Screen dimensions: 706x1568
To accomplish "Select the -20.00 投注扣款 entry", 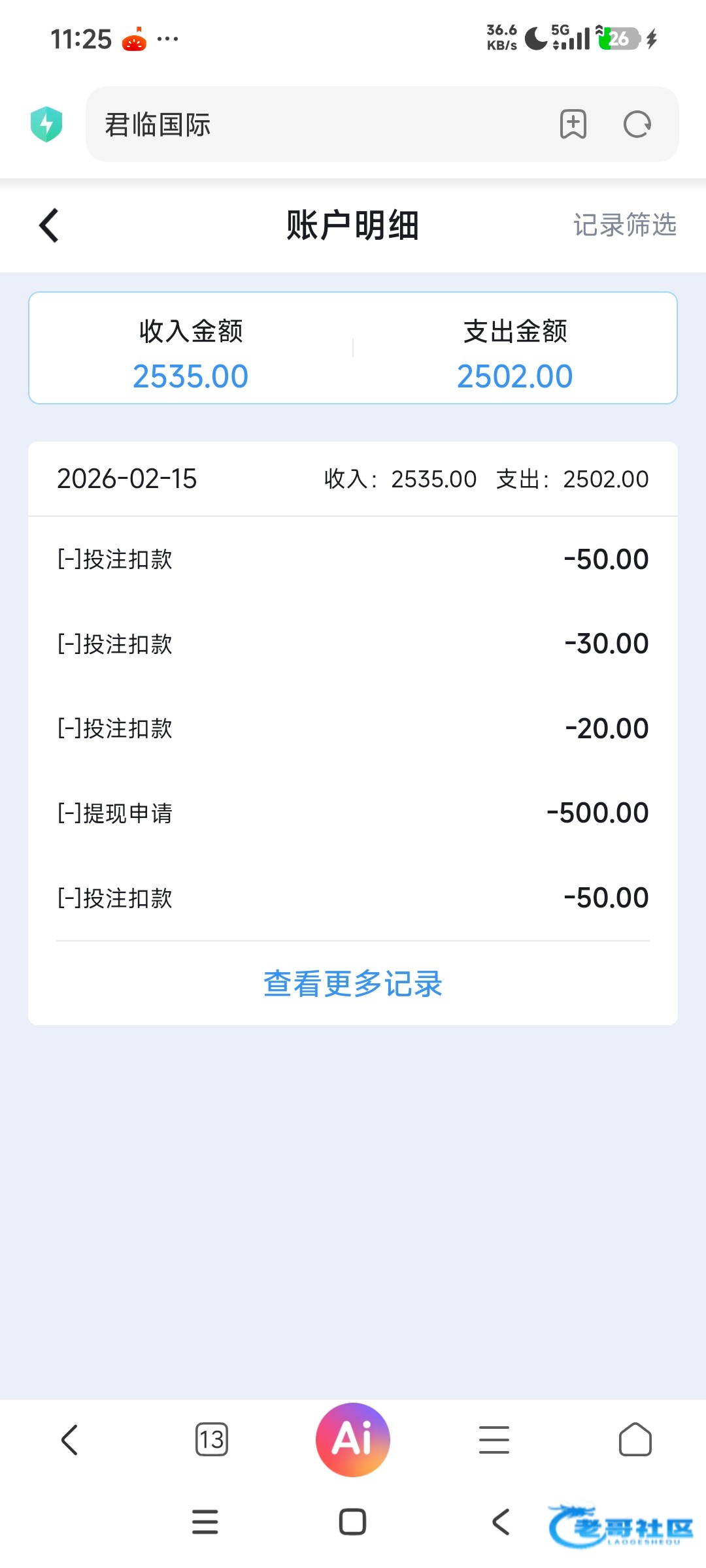I will click(353, 728).
